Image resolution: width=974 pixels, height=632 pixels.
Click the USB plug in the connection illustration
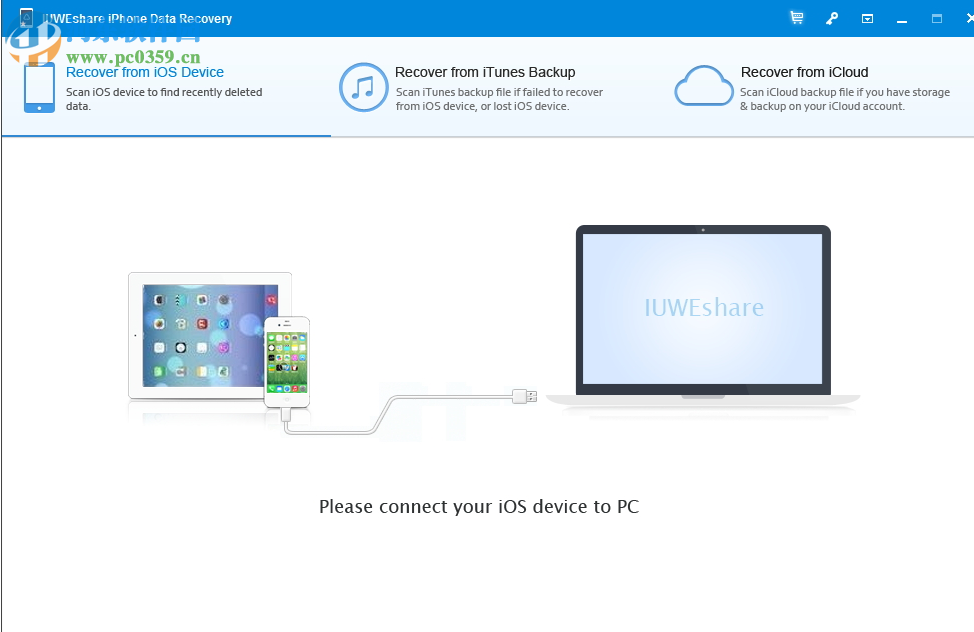(x=525, y=396)
